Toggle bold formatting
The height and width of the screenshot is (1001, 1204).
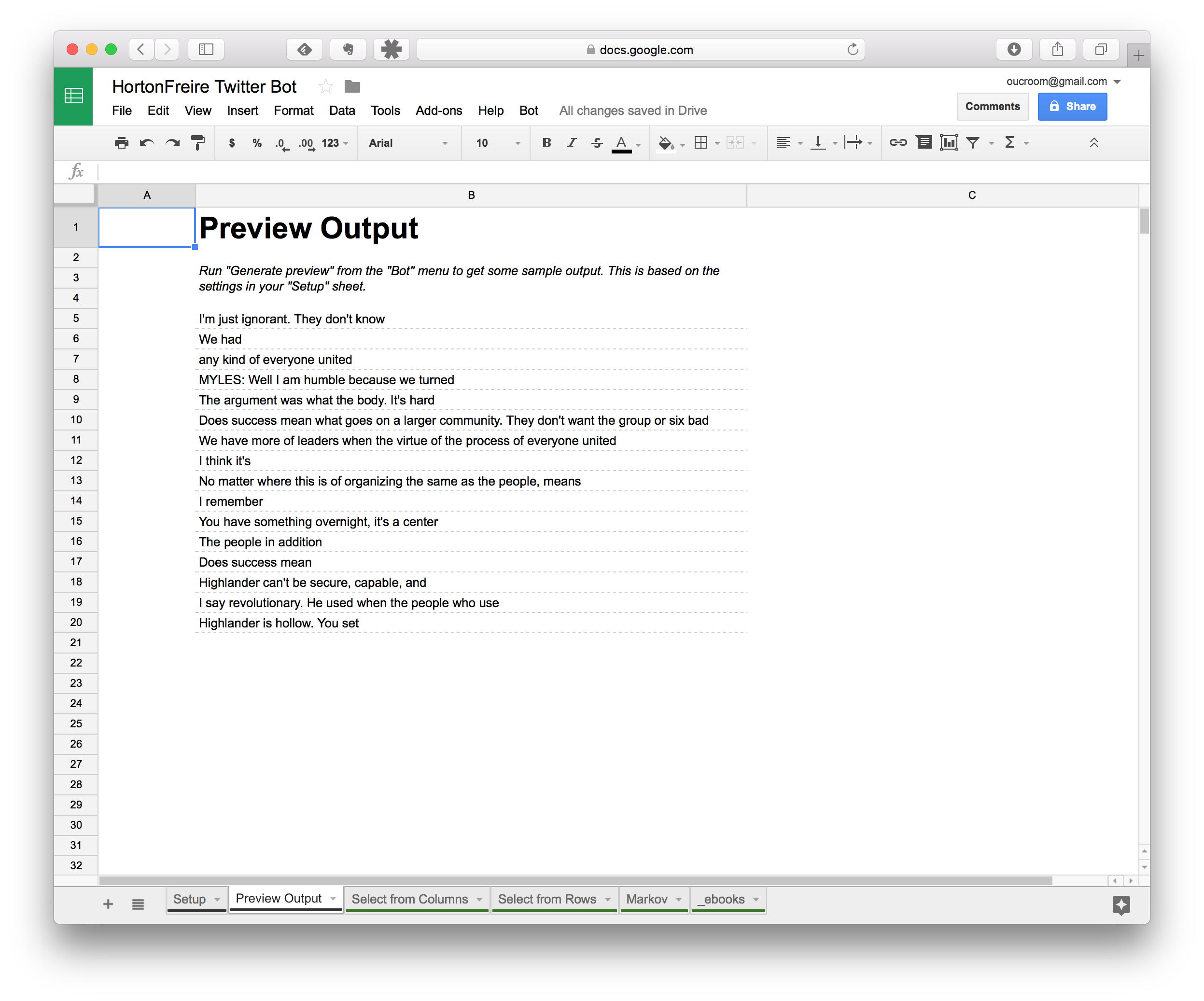(x=546, y=143)
